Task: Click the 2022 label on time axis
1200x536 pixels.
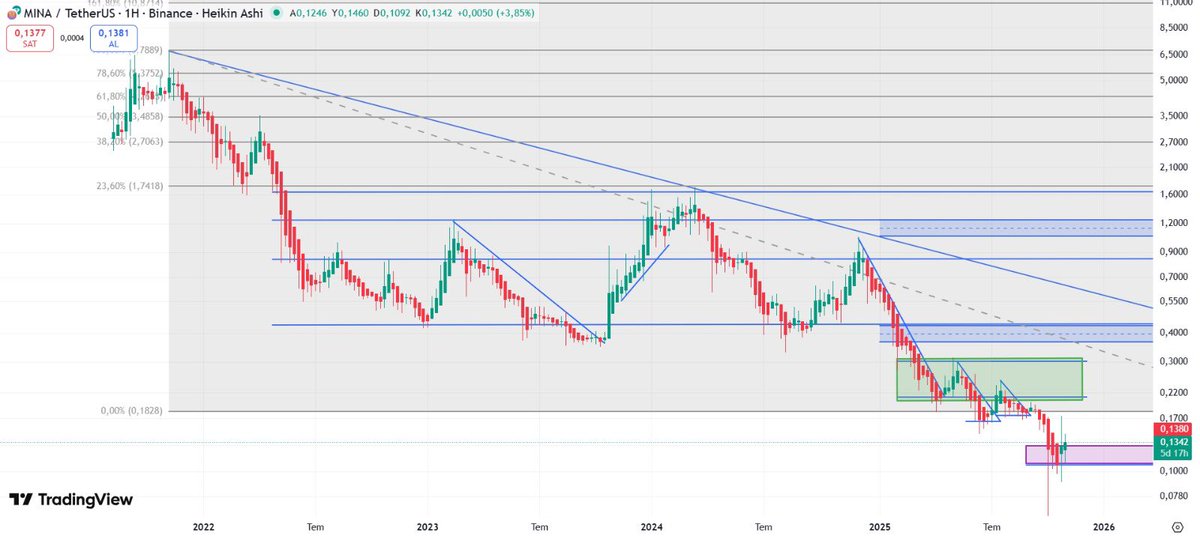Action: [x=203, y=526]
